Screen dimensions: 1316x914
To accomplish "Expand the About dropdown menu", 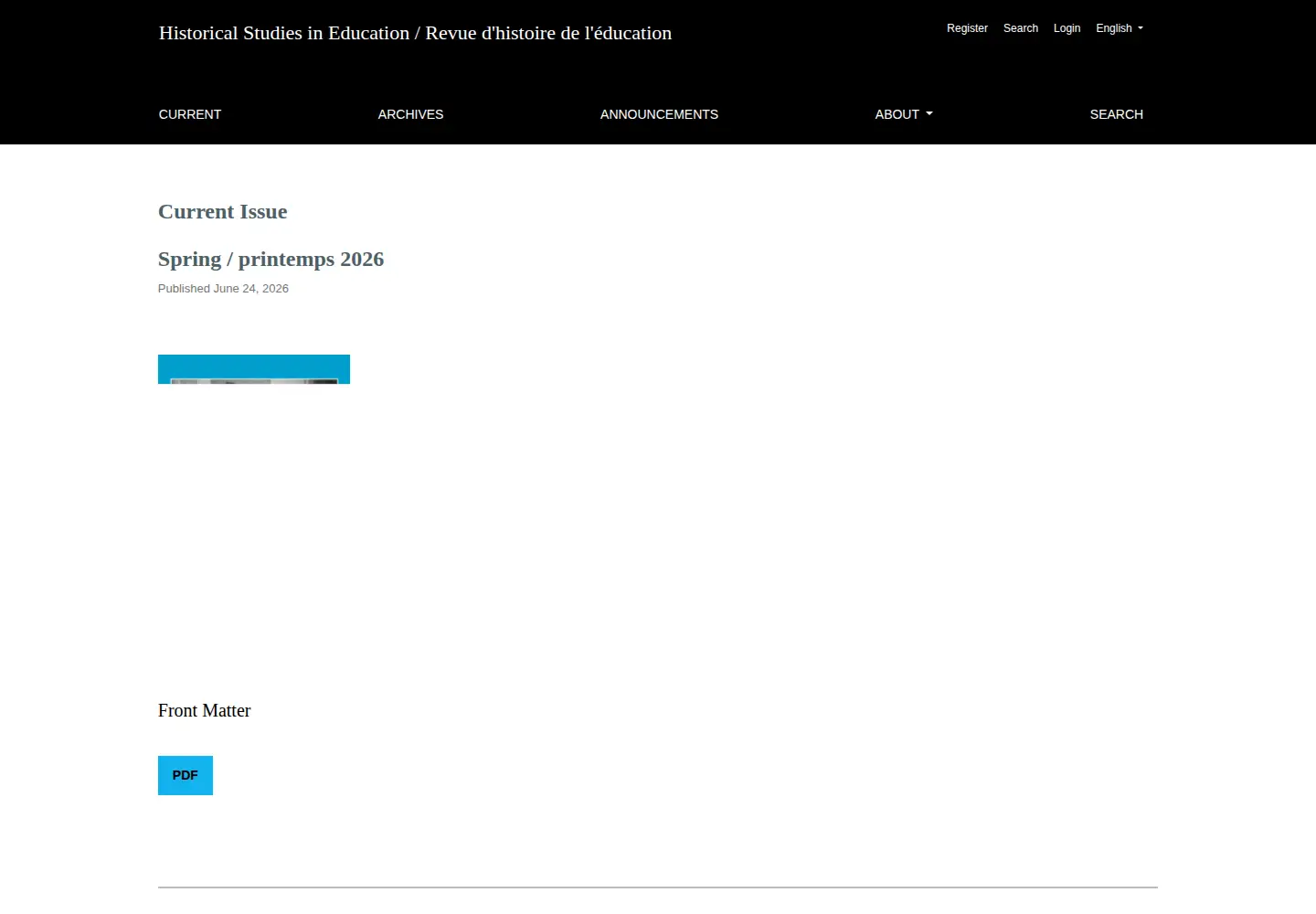I will 904,114.
